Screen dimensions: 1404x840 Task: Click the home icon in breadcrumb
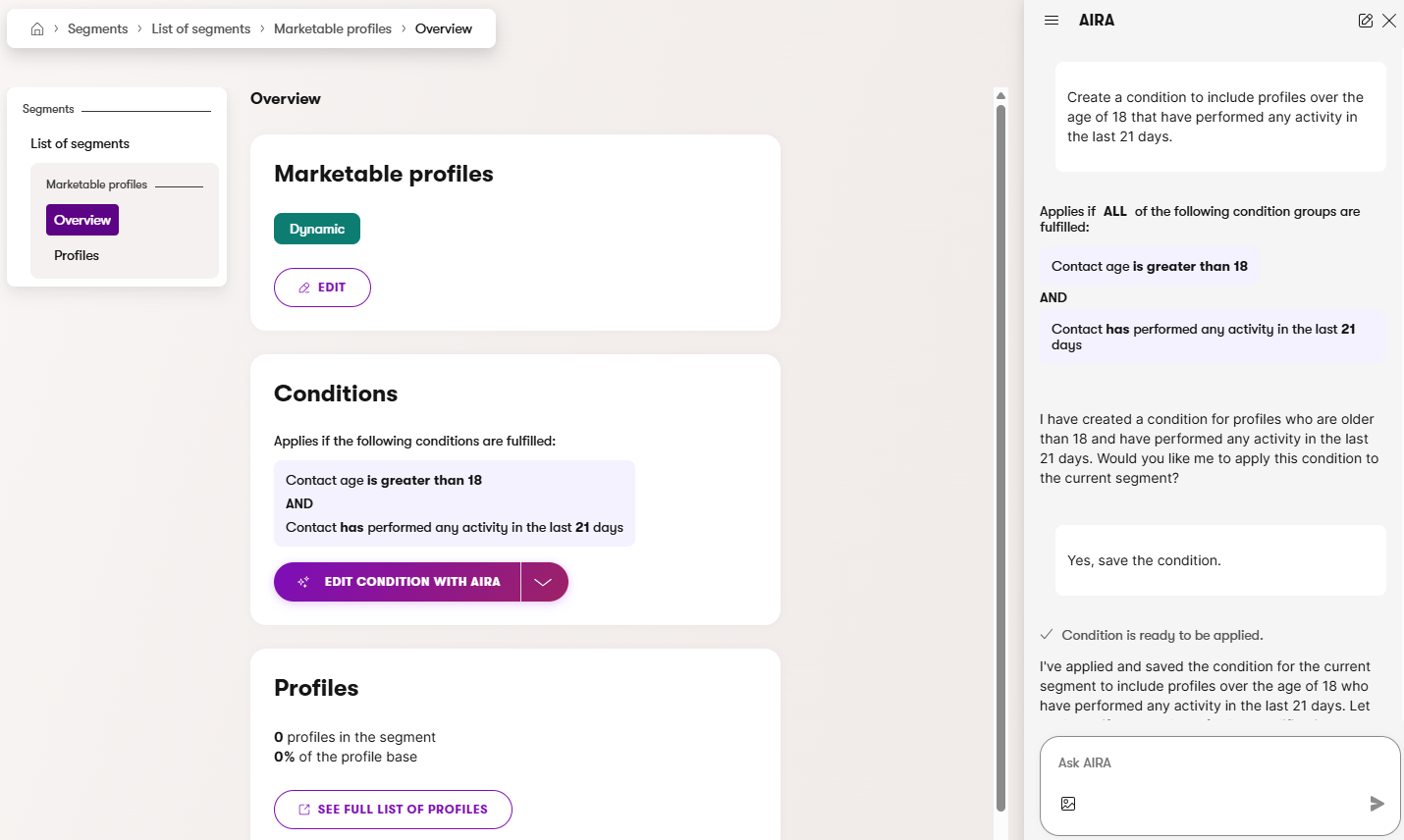click(37, 29)
